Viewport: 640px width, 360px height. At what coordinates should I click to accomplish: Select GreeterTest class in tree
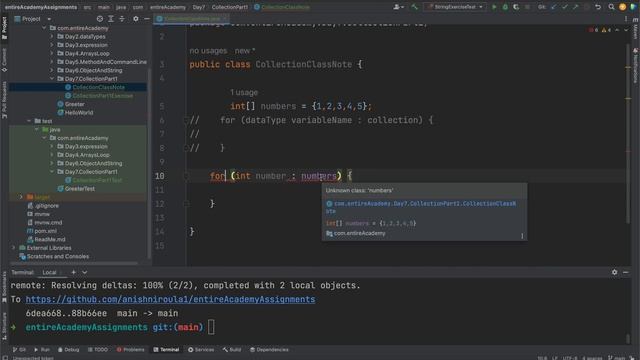pyautogui.click(x=76, y=189)
